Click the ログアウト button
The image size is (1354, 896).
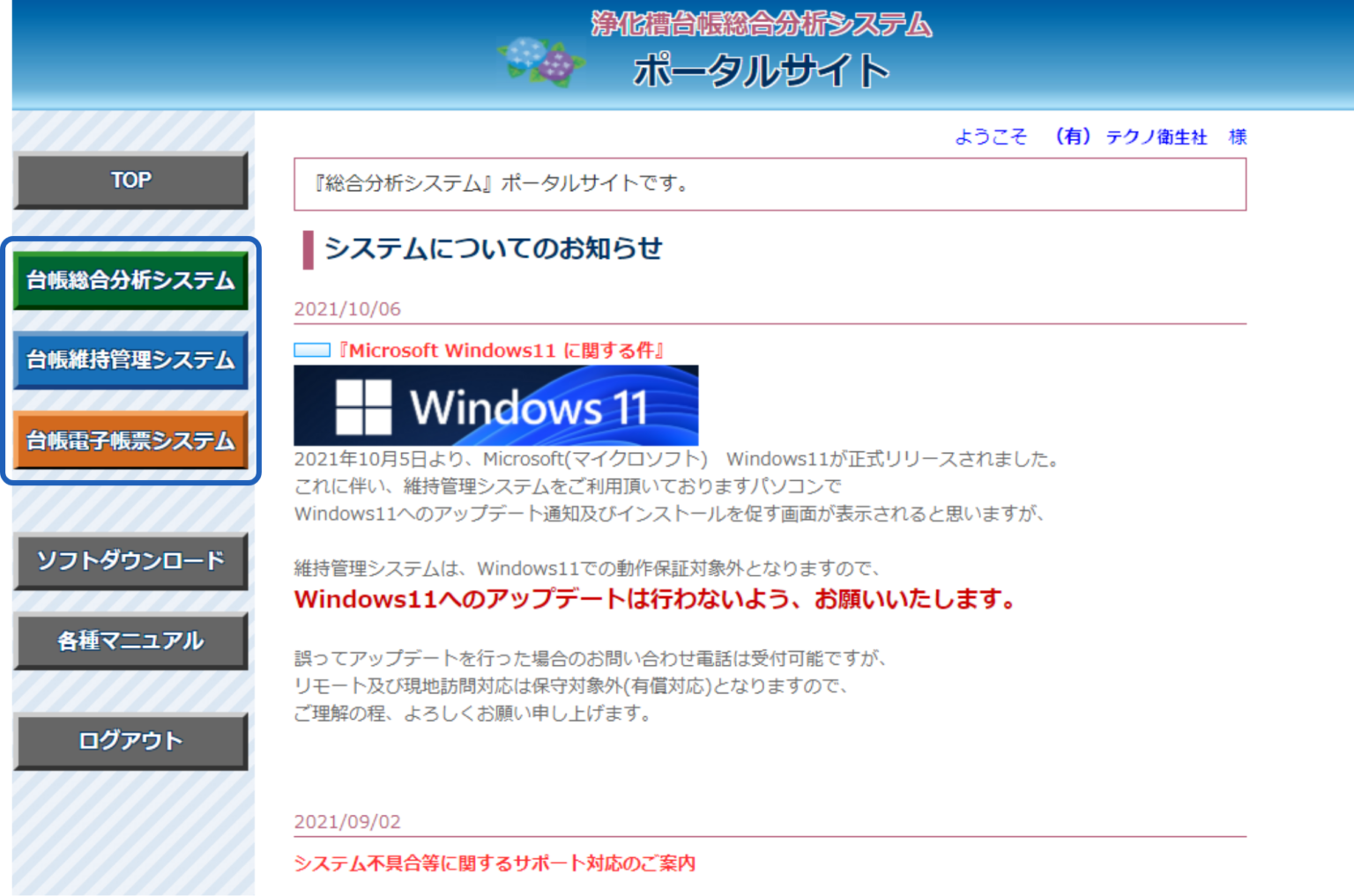131,741
